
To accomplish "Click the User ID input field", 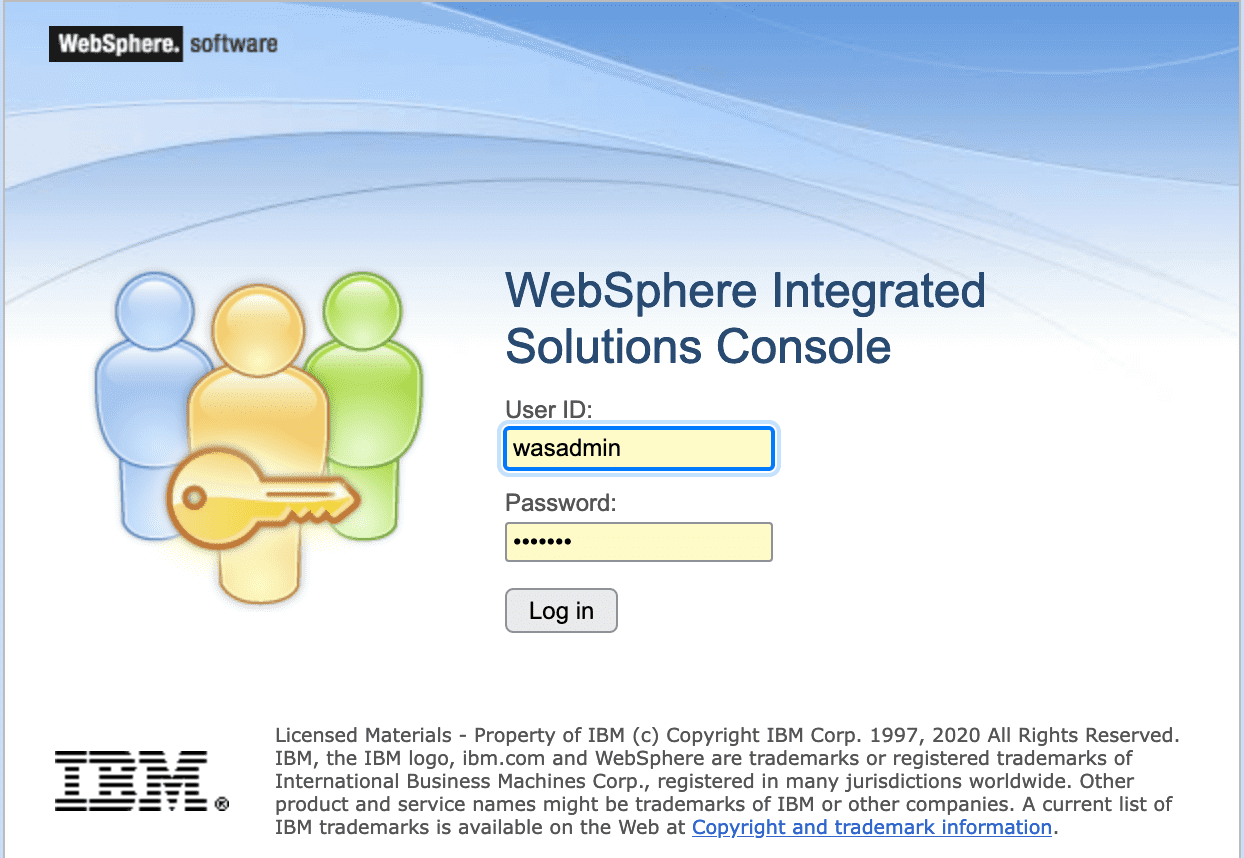I will point(638,448).
